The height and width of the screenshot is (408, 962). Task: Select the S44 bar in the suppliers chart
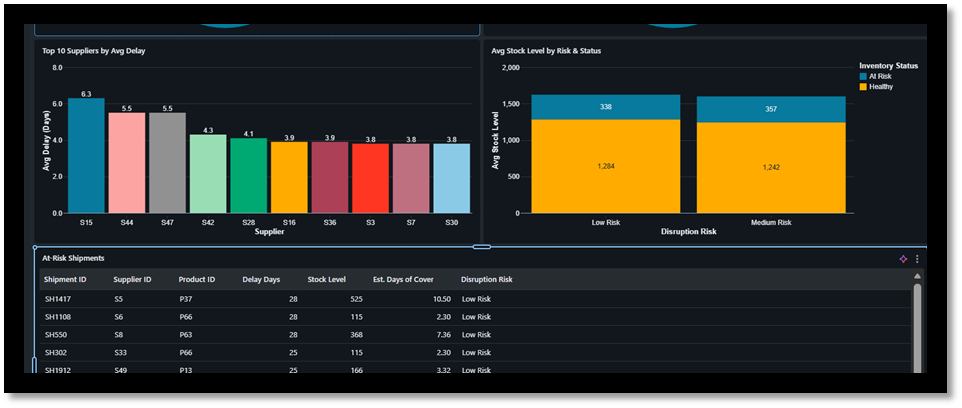[x=127, y=163]
